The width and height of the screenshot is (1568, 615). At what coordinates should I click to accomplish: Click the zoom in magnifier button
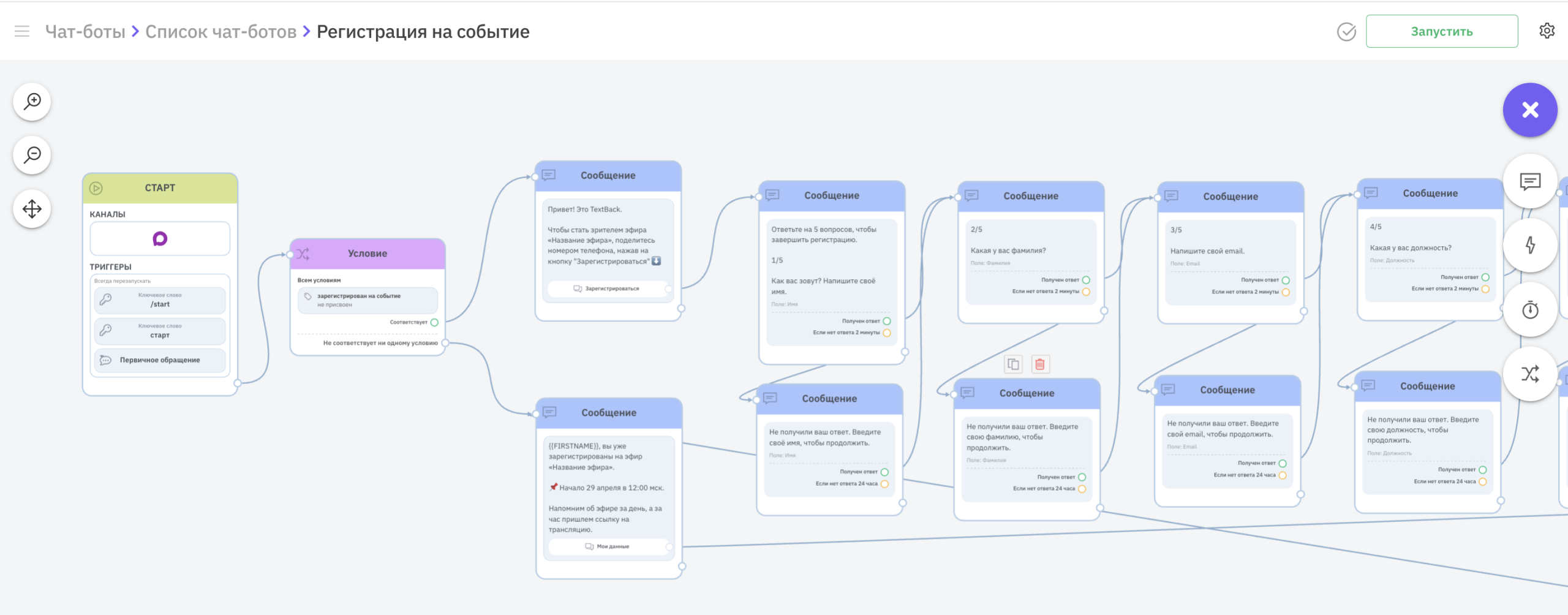pyautogui.click(x=32, y=101)
